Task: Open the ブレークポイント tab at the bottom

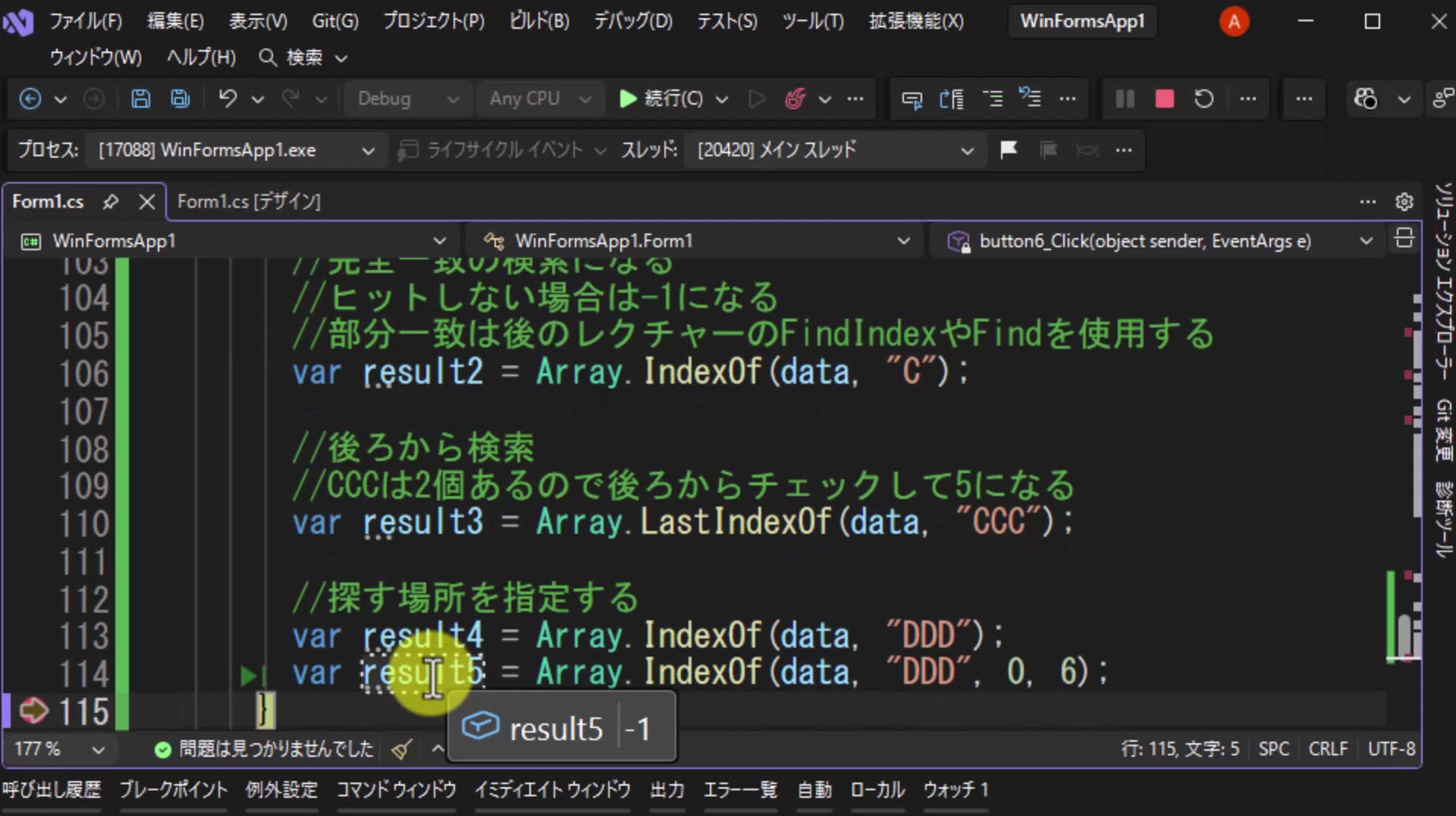Action: pos(174,790)
